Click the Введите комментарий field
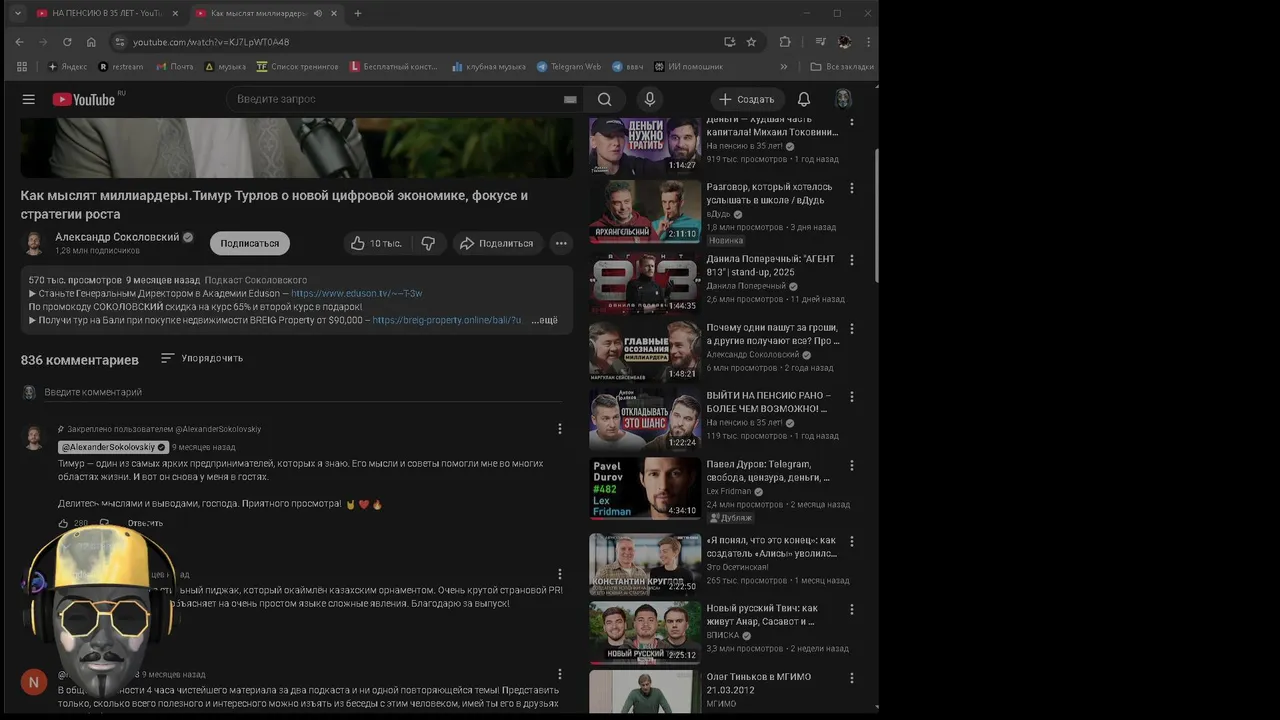This screenshot has width=1280, height=720. (302, 392)
